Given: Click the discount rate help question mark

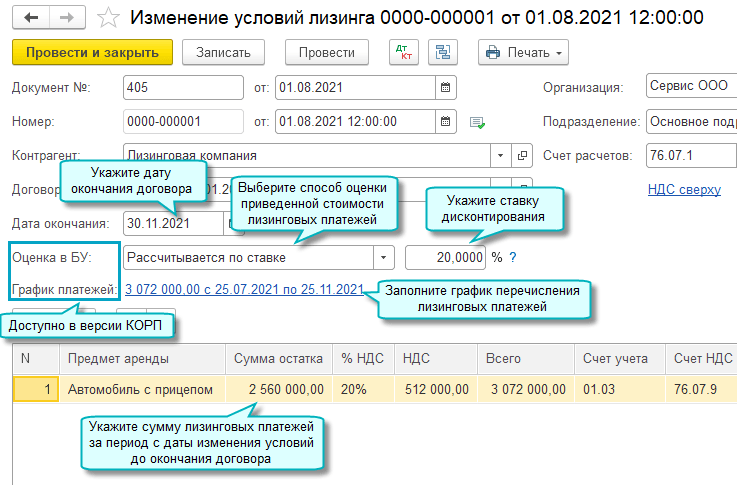Looking at the screenshot, I should pyautogui.click(x=513, y=258).
